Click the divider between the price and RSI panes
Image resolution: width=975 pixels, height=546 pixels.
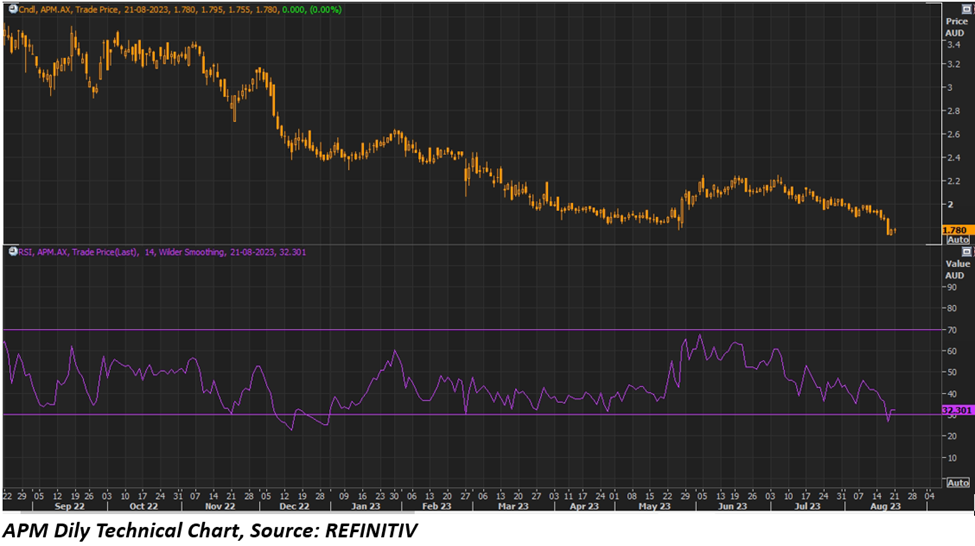point(470,244)
